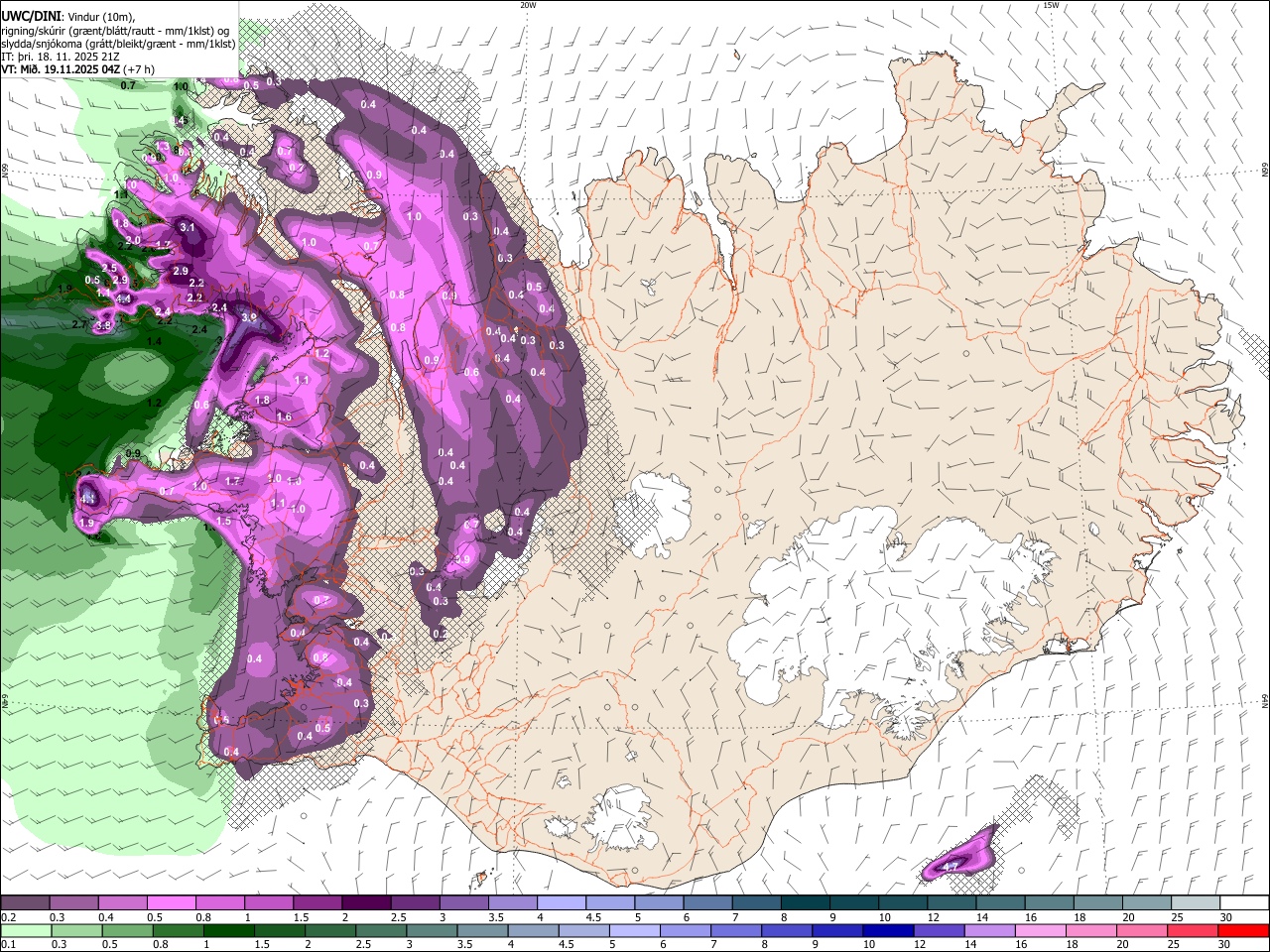Viewport: 1270px width, 952px height.
Task: Pick the dark mauve first snow legend swatch
Action: 25,903
